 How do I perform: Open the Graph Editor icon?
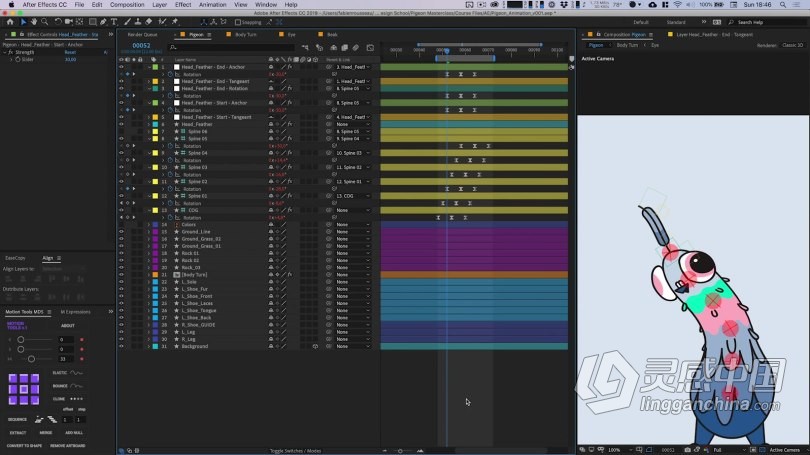coord(370,48)
